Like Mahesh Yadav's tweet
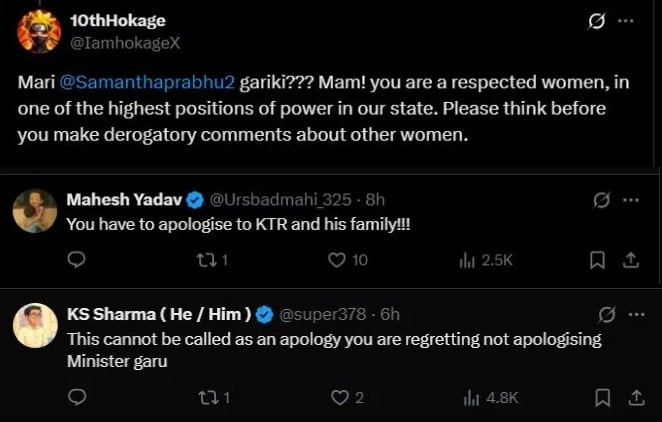The width and height of the screenshot is (662, 422). tap(337, 259)
